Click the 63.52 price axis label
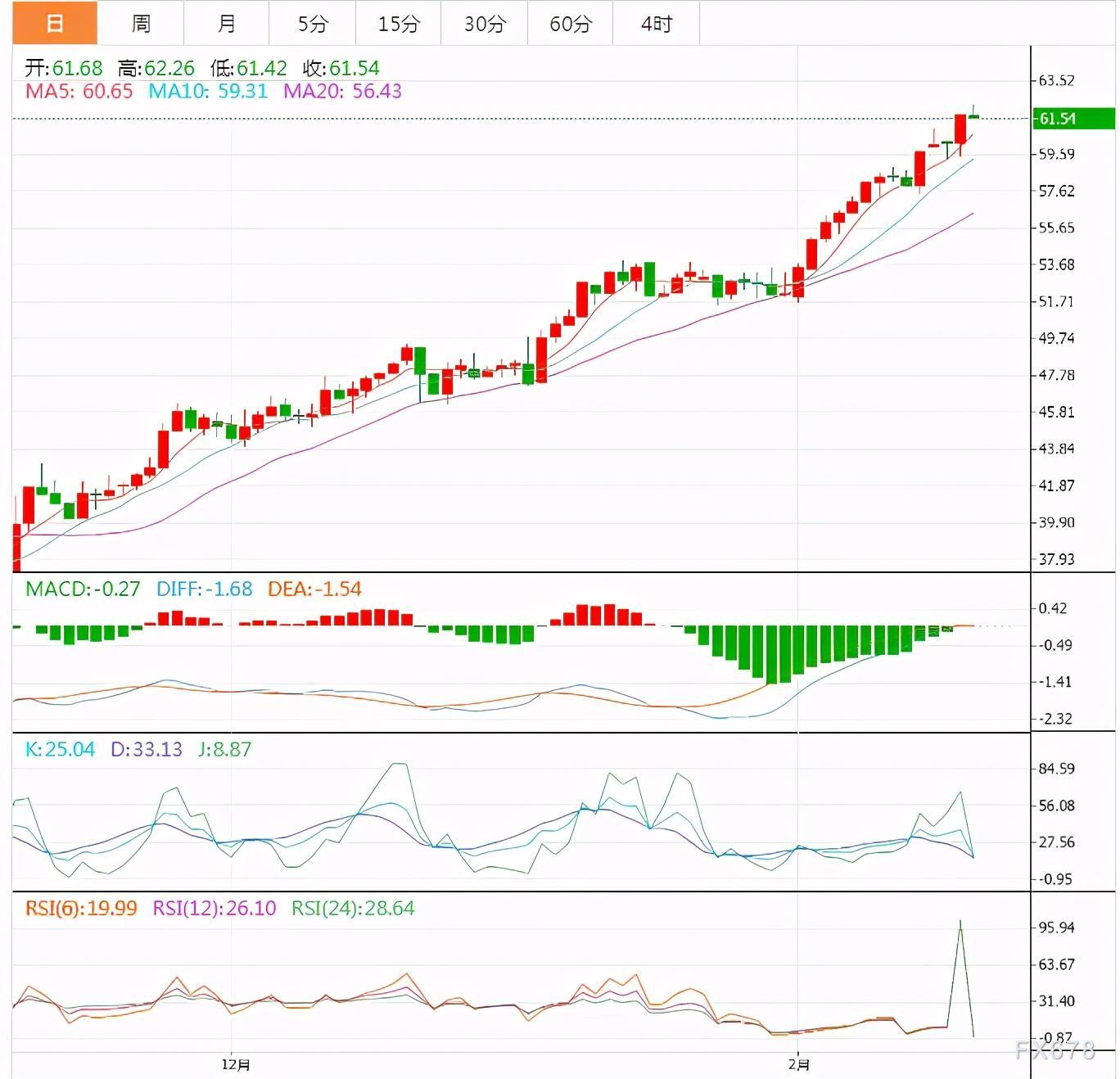The image size is (1120, 1079). (x=1057, y=80)
